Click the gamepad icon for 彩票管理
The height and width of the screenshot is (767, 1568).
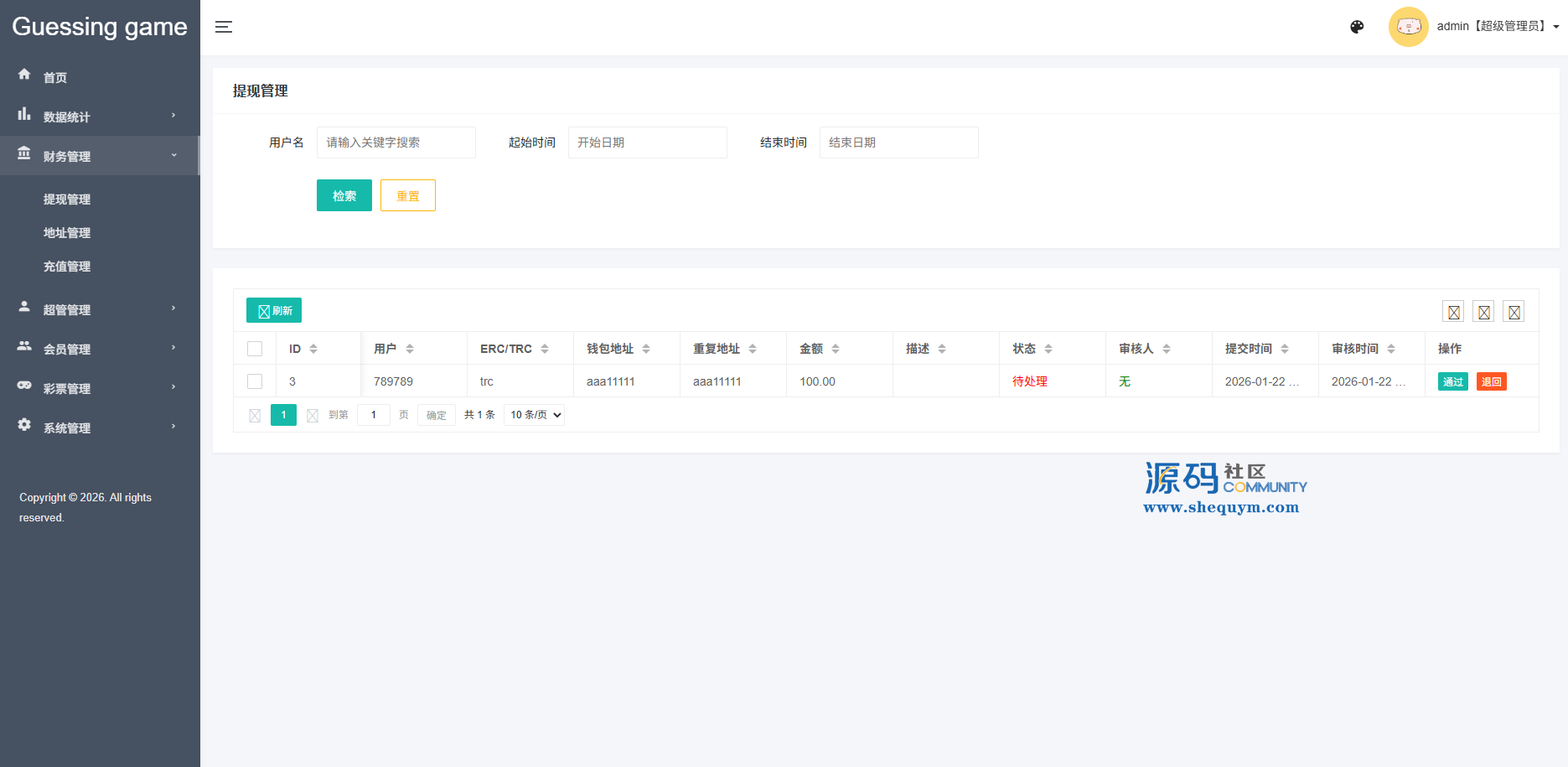pyautogui.click(x=24, y=386)
